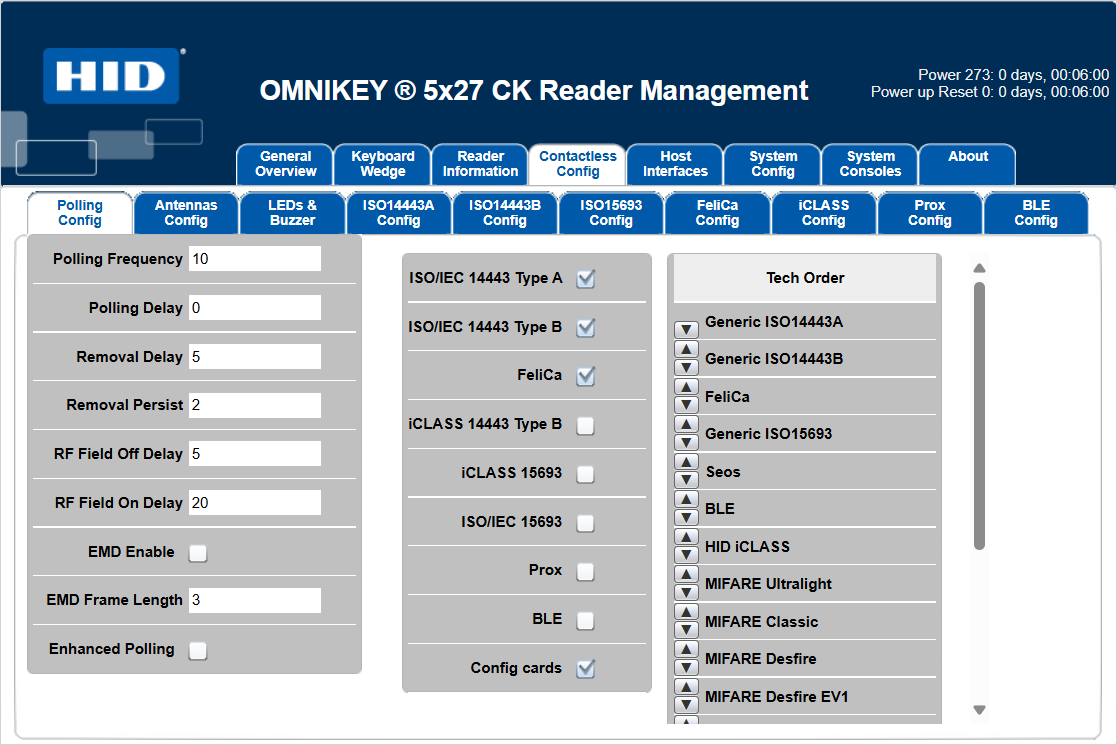Open the Antennas Config tab
Screen dimensions: 1117x745
point(186,213)
